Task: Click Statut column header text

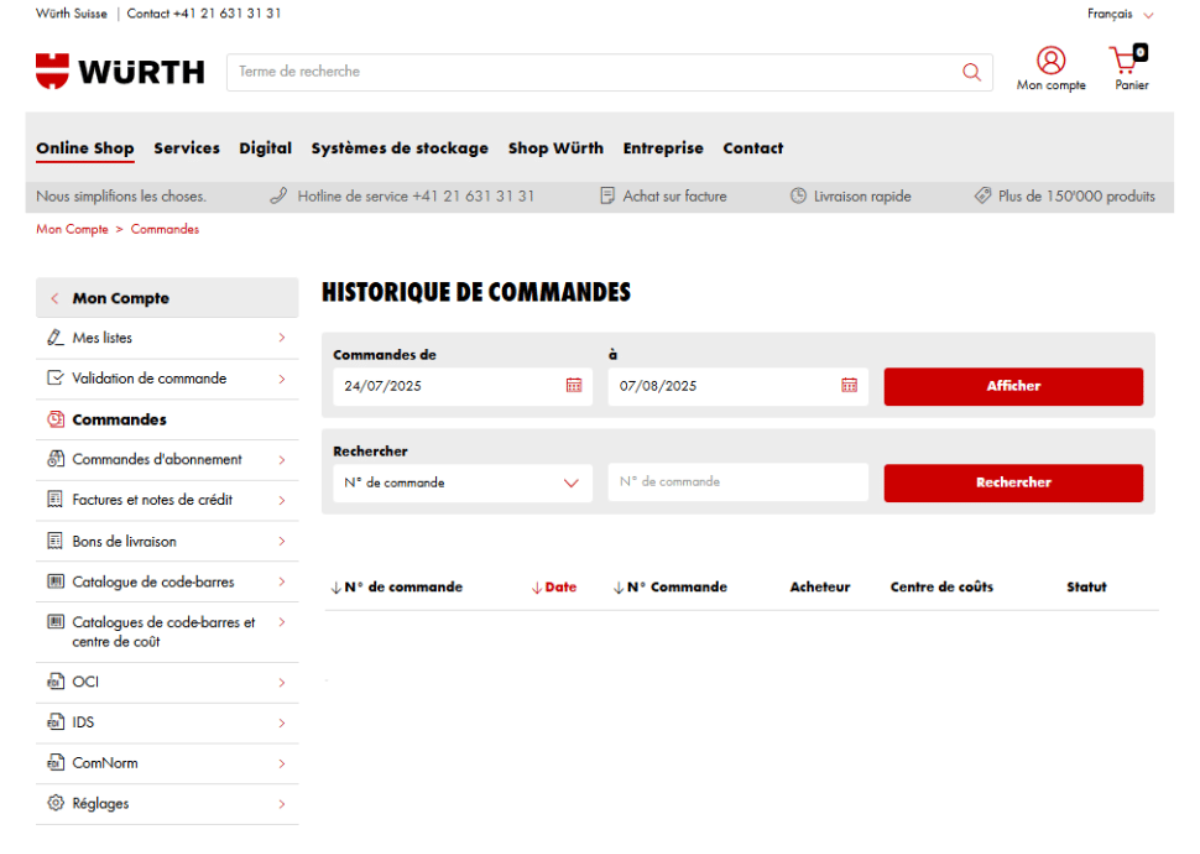Action: [1086, 587]
